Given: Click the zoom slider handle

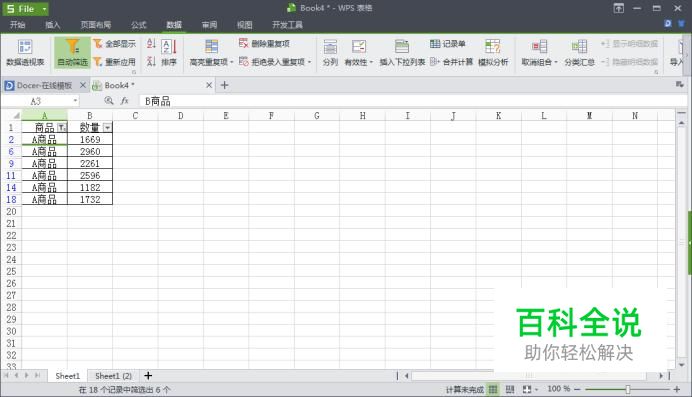Looking at the screenshot, I should tap(628, 389).
